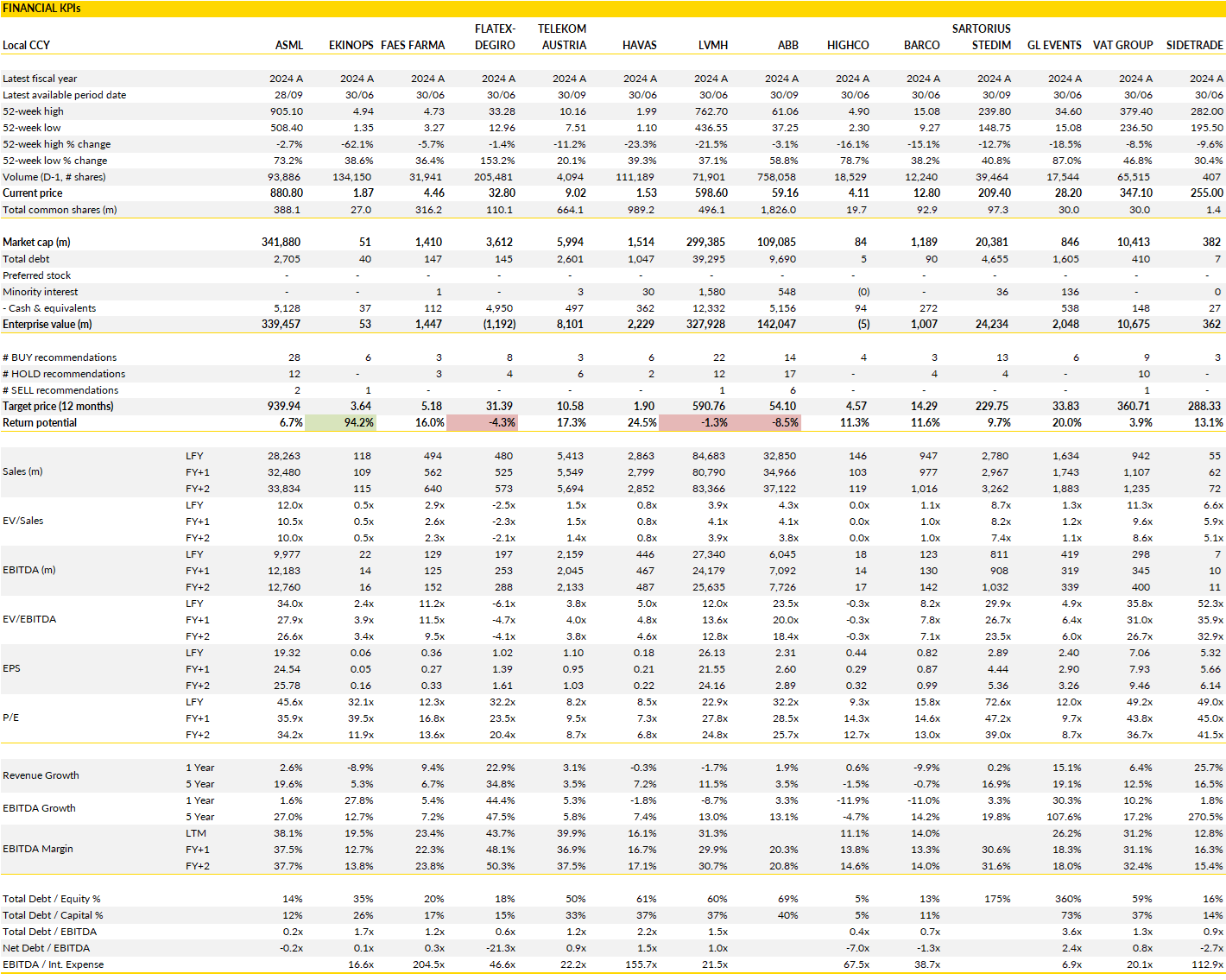Select FAES FARMA interest coverage 204.5x
The width and height of the screenshot is (1226, 980).
(x=428, y=964)
